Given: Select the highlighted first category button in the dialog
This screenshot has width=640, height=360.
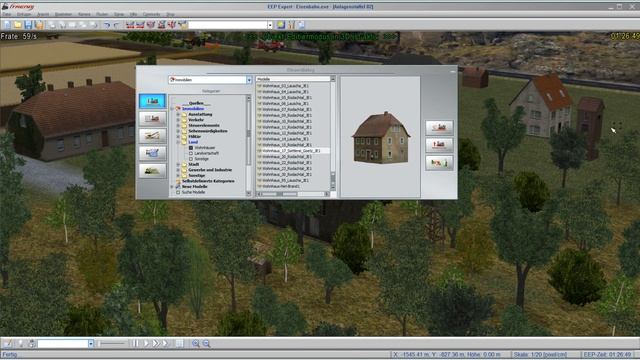Looking at the screenshot, I should [152, 101].
